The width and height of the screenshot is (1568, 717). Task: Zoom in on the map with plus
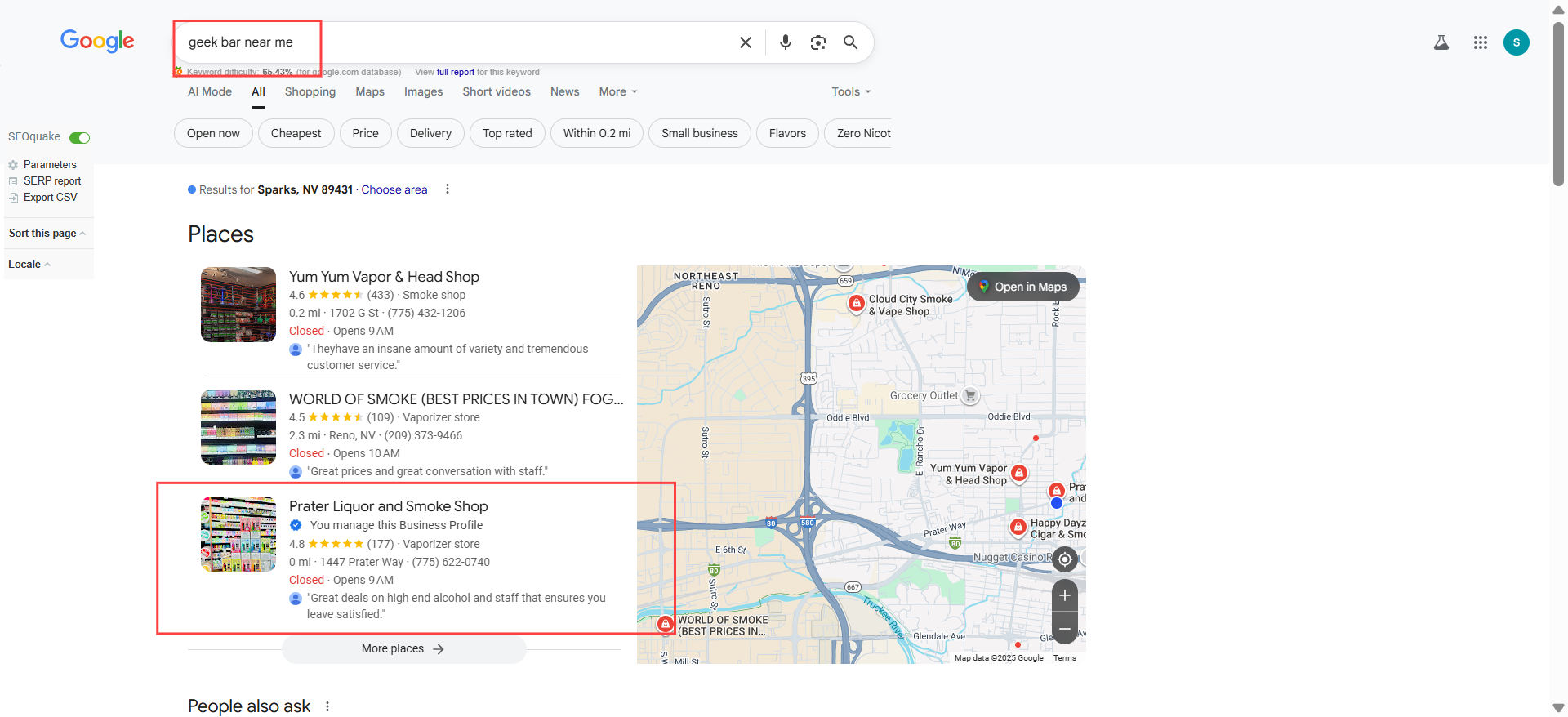pos(1064,596)
